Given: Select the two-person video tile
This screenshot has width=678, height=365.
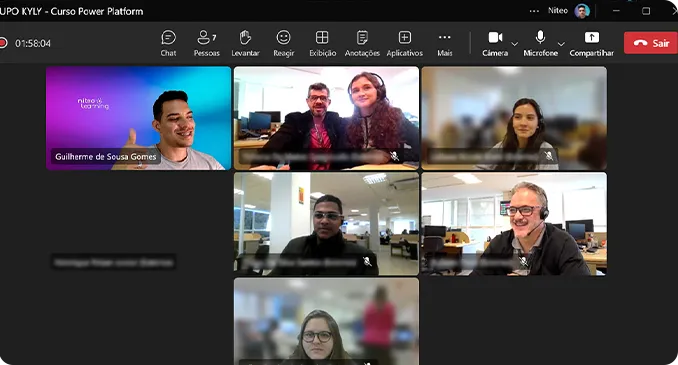Looking at the screenshot, I should (326, 118).
